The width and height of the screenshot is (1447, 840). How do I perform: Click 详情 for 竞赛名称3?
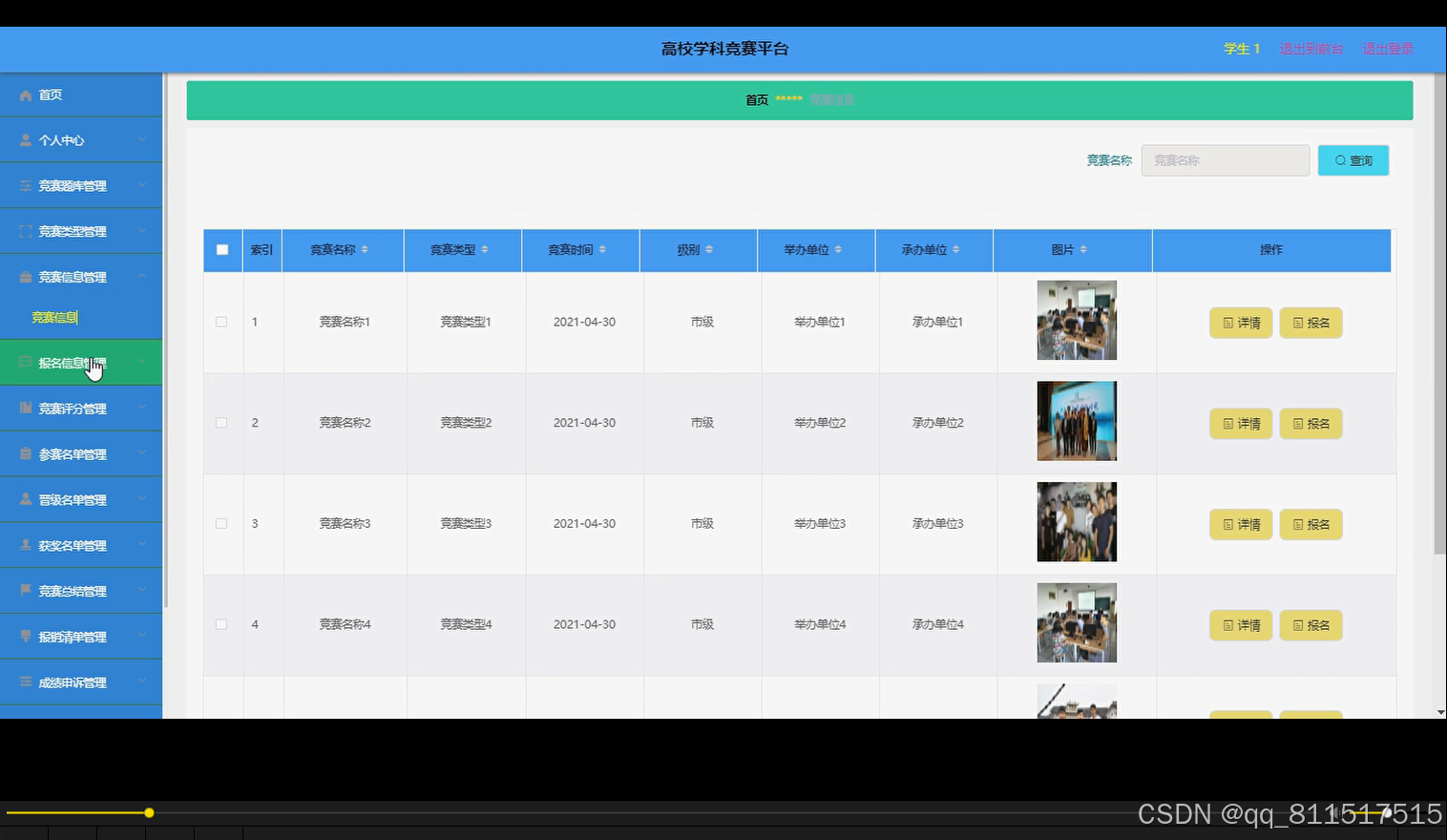click(1241, 524)
